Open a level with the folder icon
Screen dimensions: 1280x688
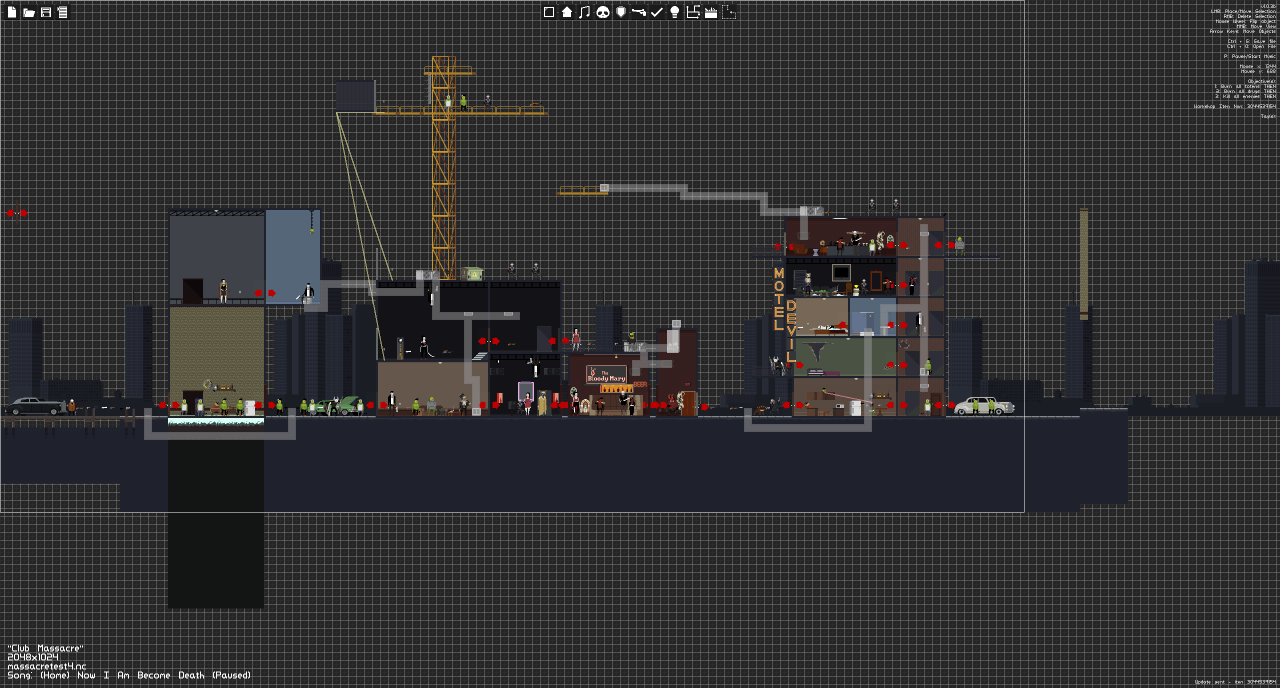point(29,12)
